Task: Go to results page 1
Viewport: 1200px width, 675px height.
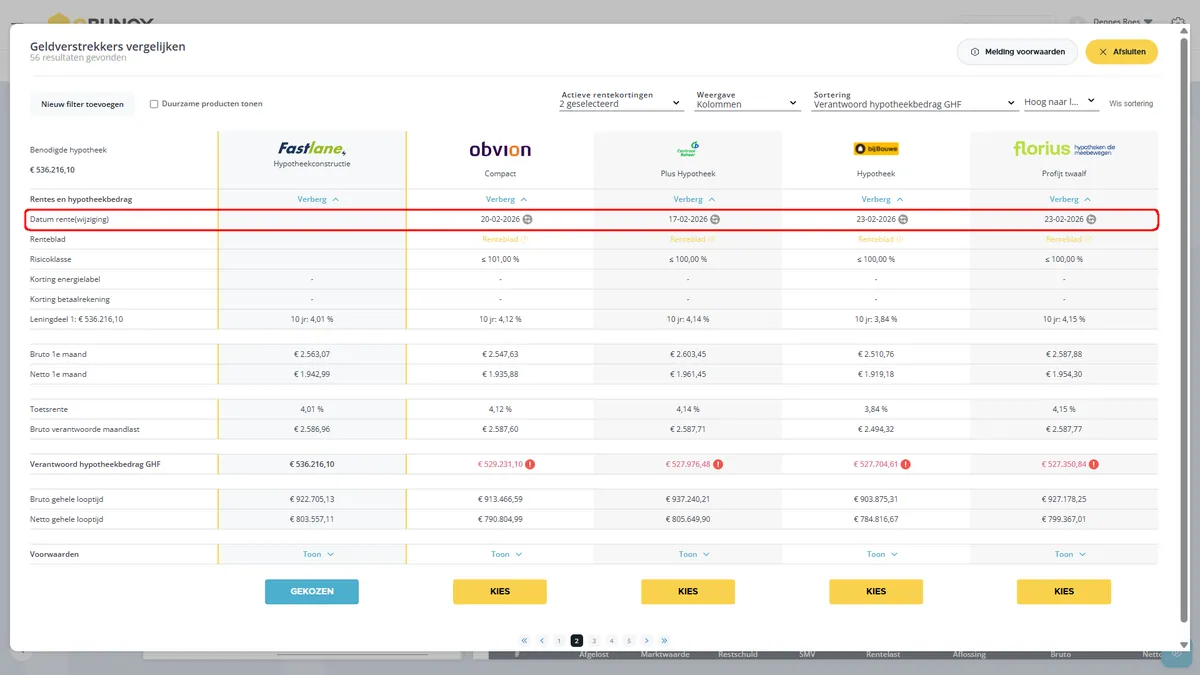Action: point(559,641)
